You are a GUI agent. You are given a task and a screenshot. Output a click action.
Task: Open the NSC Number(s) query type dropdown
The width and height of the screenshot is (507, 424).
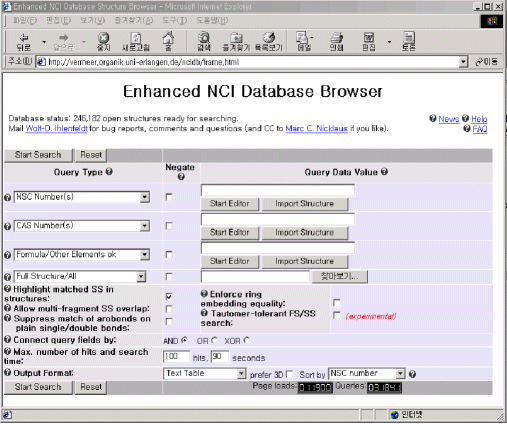tap(82, 197)
